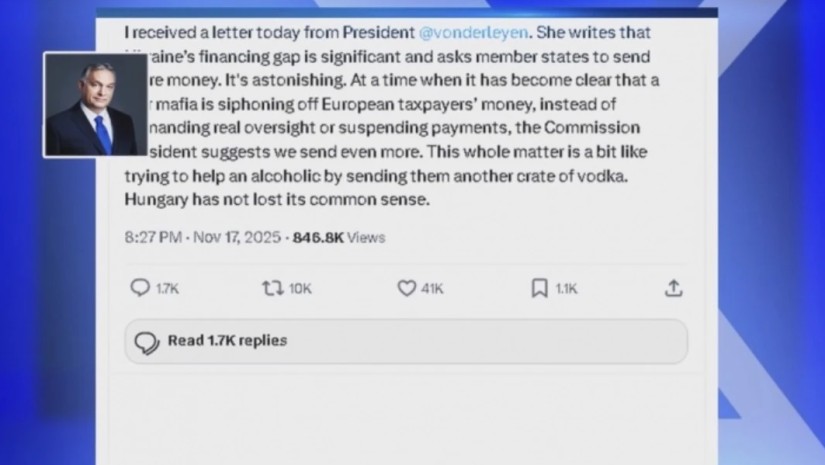Viewport: 825px width, 465px height.
Task: Open the @vonderleyen mention link
Action: point(482,33)
